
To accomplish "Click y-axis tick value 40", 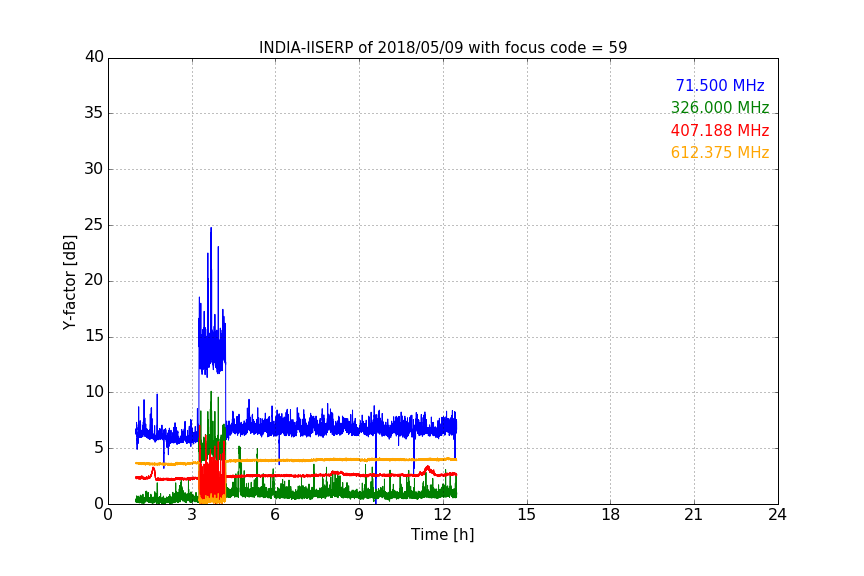I will pyautogui.click(x=94, y=57).
